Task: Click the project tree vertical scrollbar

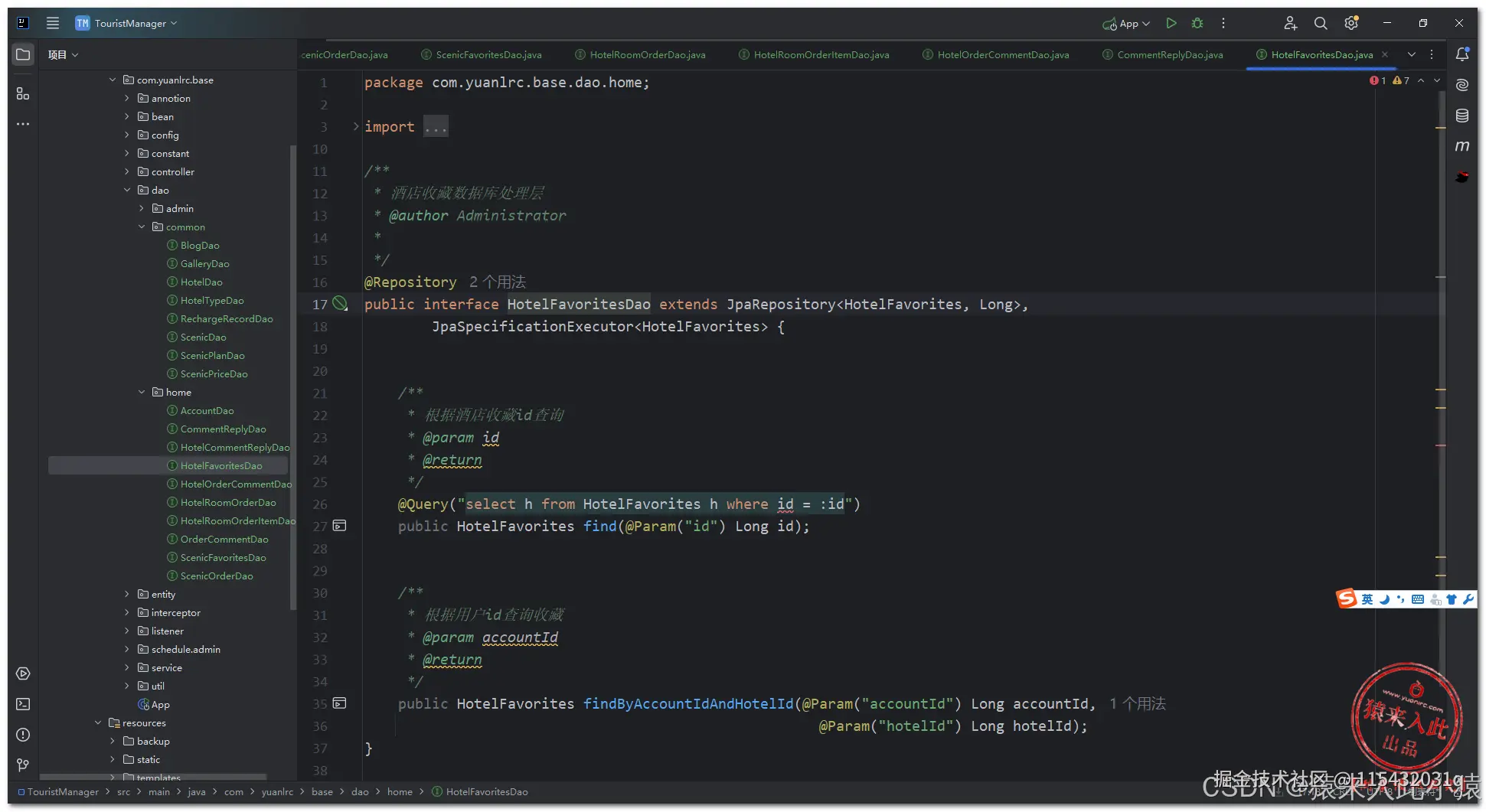Action: 292,377
